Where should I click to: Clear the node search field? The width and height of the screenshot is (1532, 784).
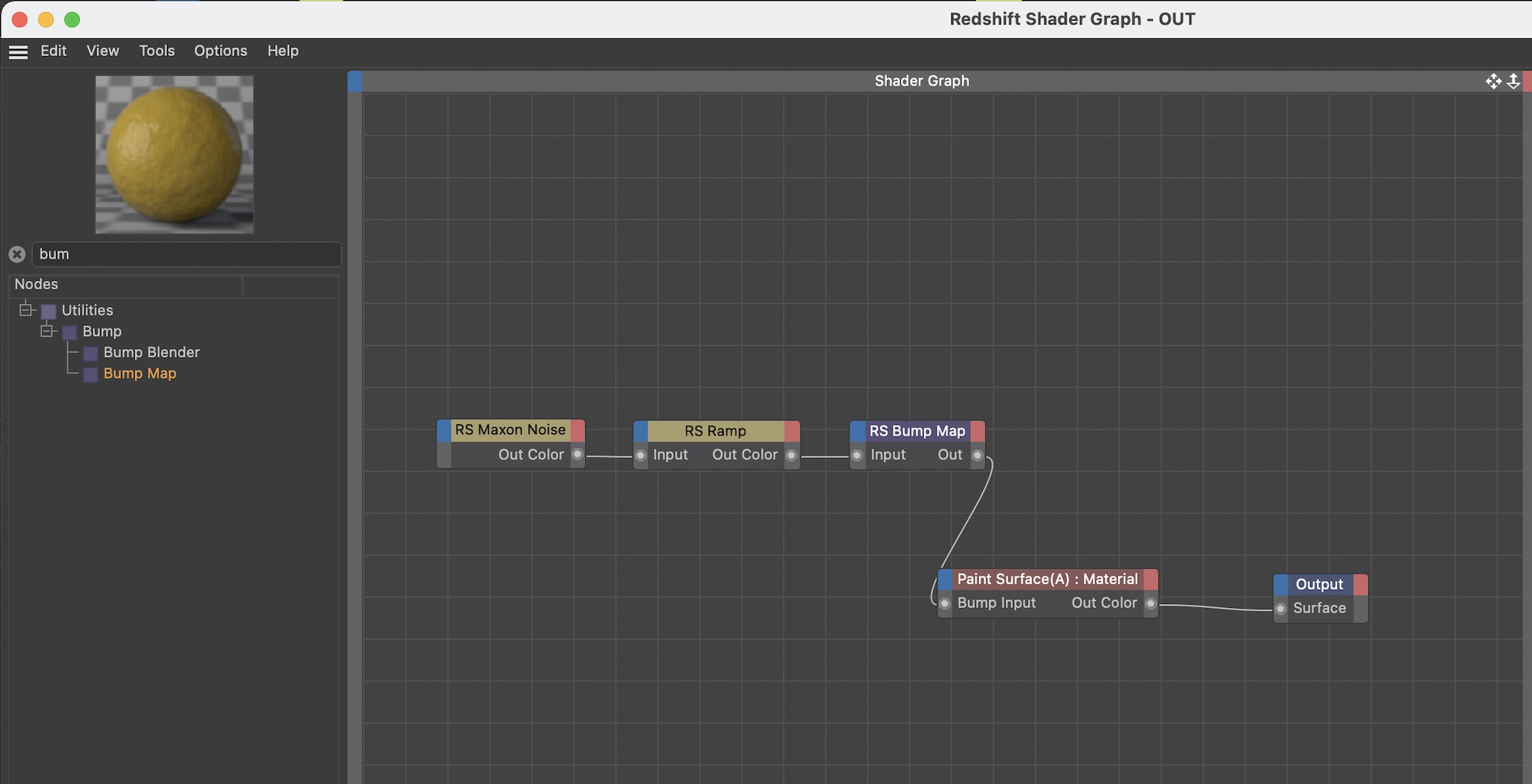[17, 254]
